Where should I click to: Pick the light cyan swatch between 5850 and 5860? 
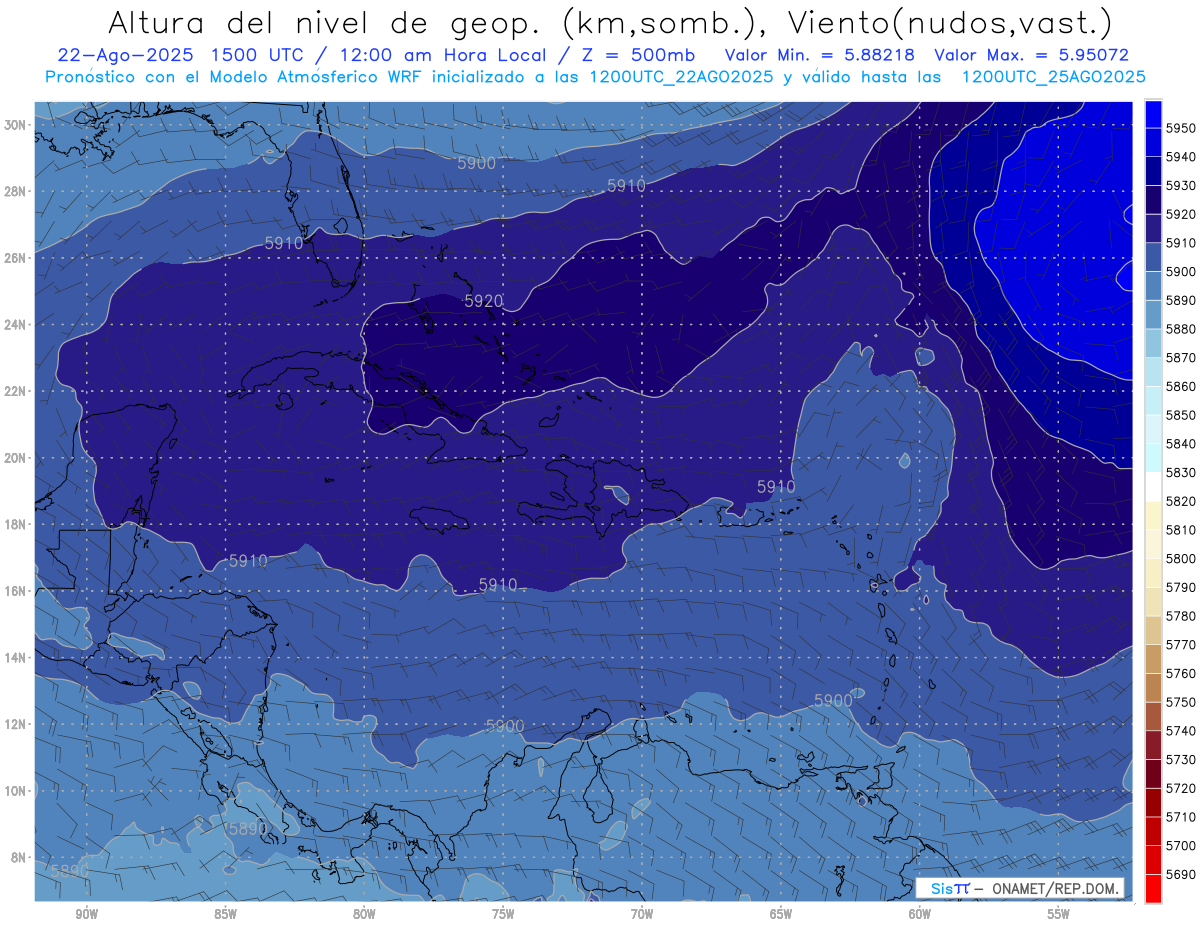[1153, 401]
